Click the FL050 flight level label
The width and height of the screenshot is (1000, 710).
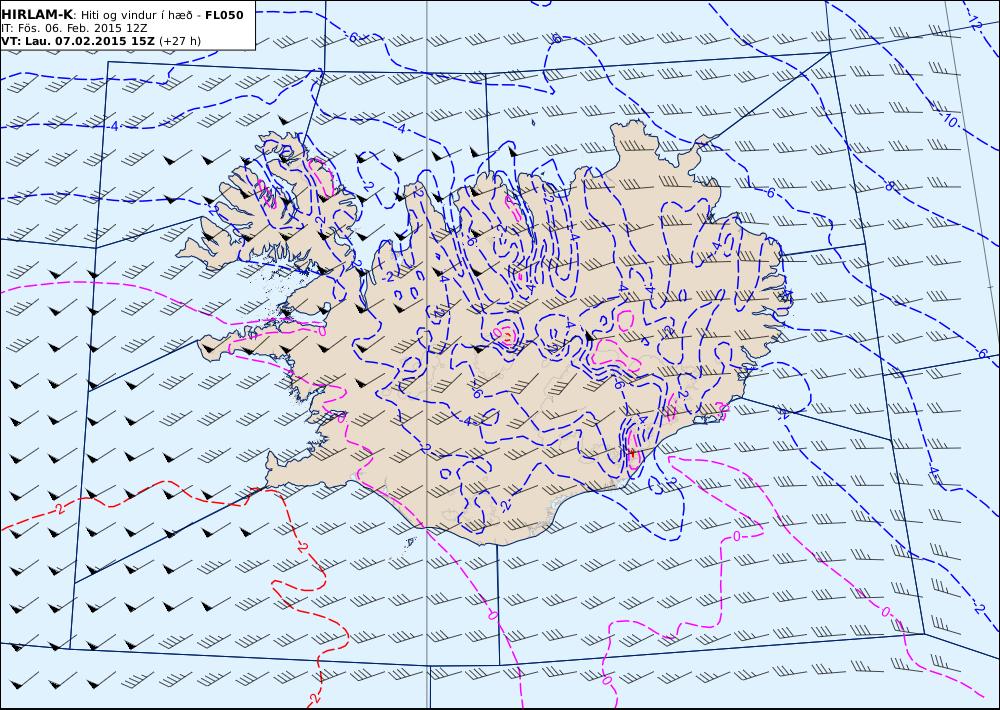click(224, 15)
